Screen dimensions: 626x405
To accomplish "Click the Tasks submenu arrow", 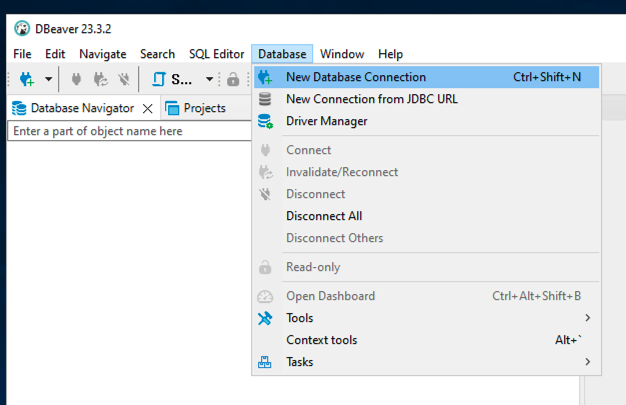I will pos(588,362).
